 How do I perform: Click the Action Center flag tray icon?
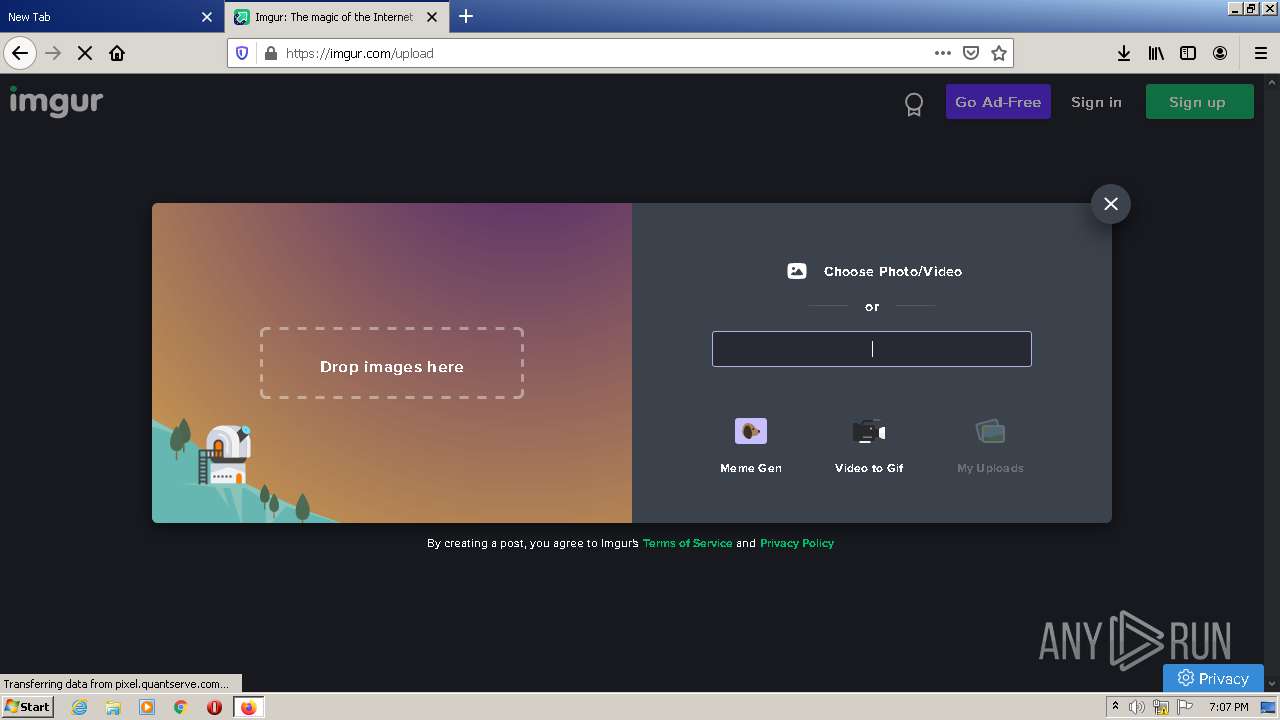[1185, 707]
